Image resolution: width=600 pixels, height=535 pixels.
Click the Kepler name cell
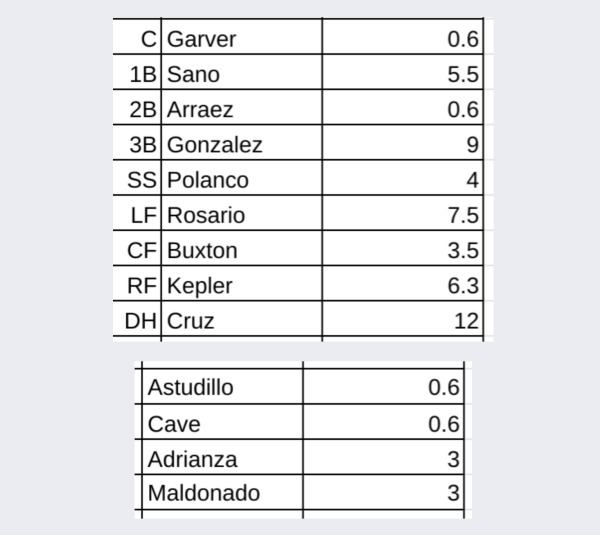click(x=241, y=286)
